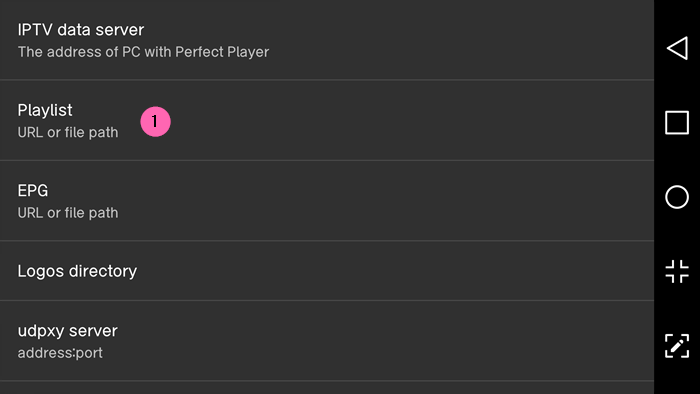Open the Playlist setting row
Viewport: 700px width, 394px height.
[327, 120]
